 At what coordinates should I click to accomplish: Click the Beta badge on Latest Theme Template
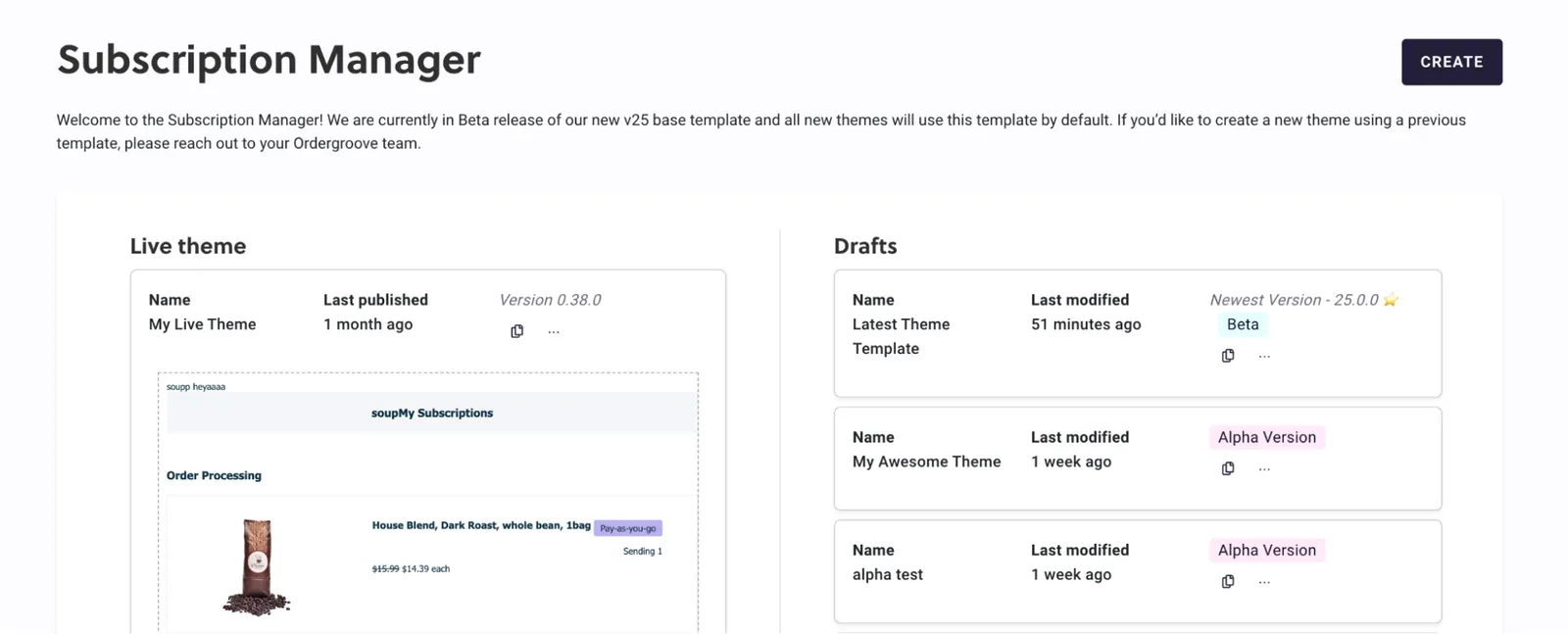pos(1243,324)
